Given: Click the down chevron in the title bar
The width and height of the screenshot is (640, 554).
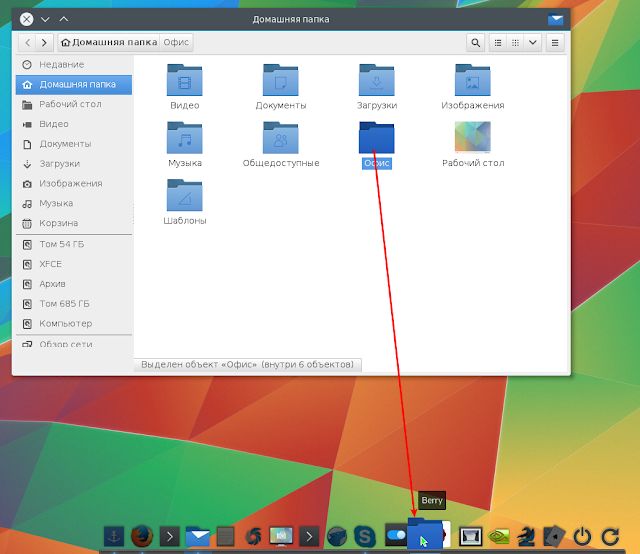Looking at the screenshot, I should [45, 19].
